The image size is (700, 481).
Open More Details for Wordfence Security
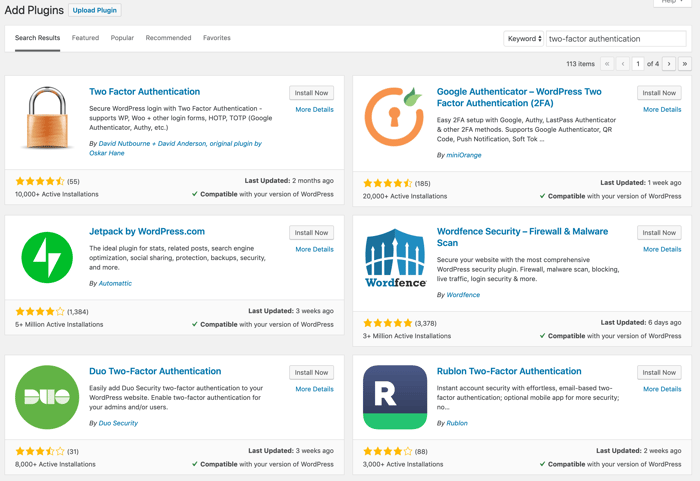tap(662, 249)
